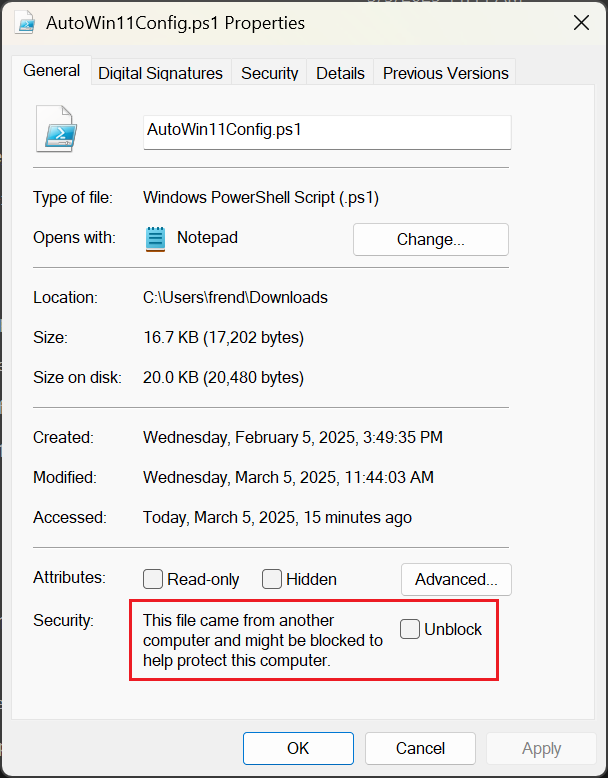Select the Details tab
The width and height of the screenshot is (608, 778).
(x=340, y=73)
